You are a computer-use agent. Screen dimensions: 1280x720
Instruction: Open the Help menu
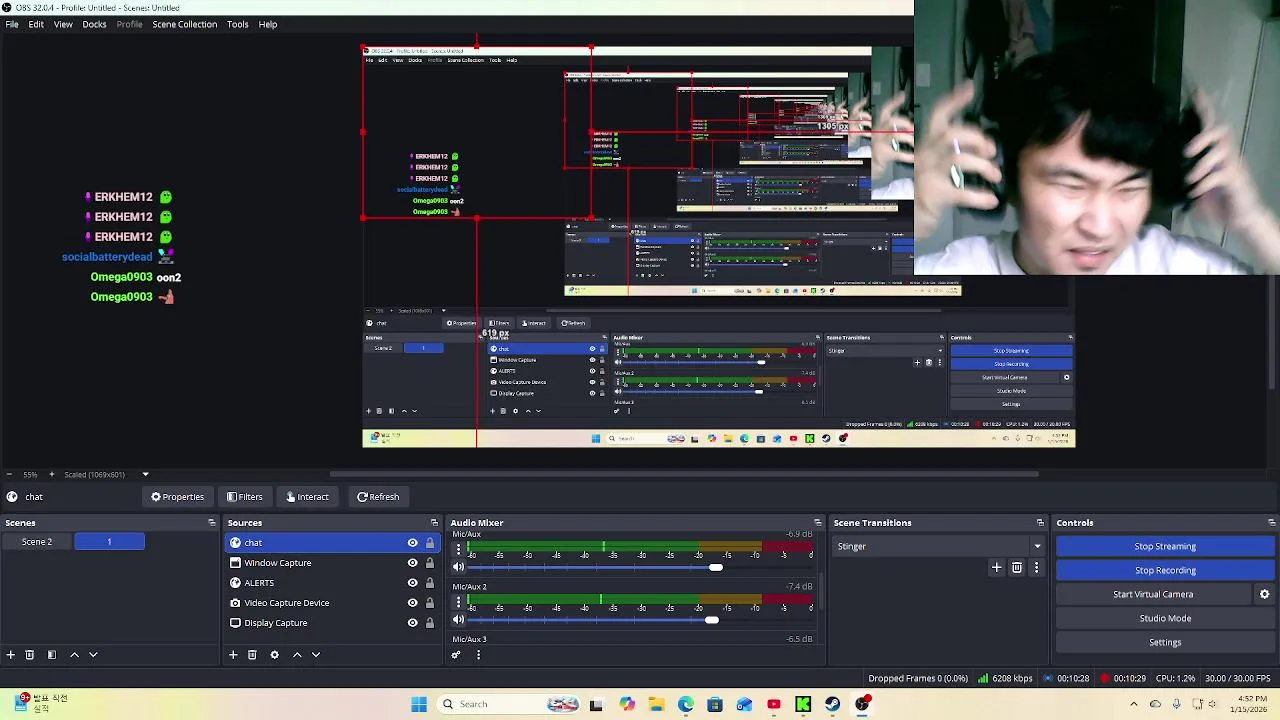268,24
